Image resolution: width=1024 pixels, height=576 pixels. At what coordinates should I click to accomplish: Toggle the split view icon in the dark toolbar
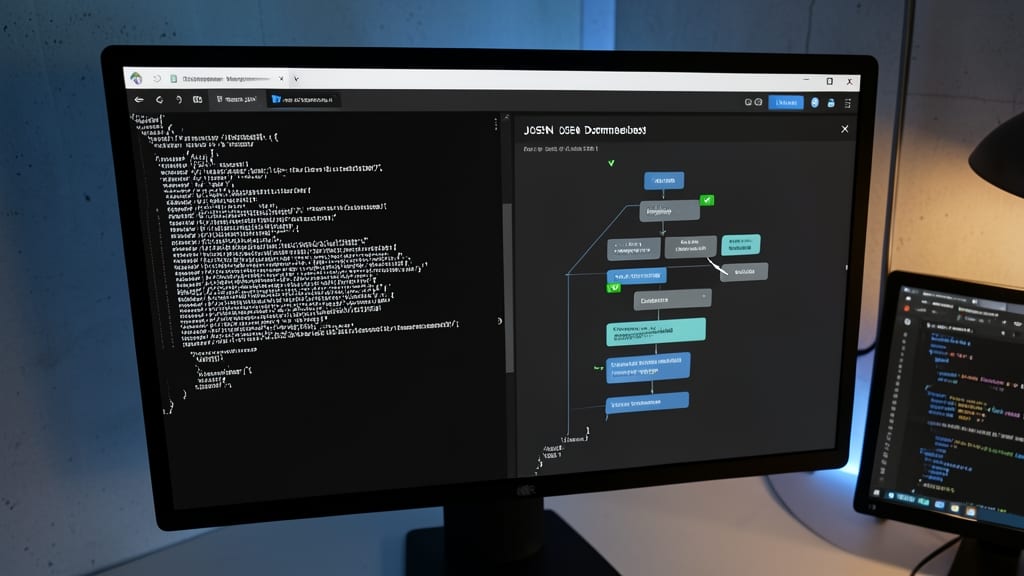(197, 100)
